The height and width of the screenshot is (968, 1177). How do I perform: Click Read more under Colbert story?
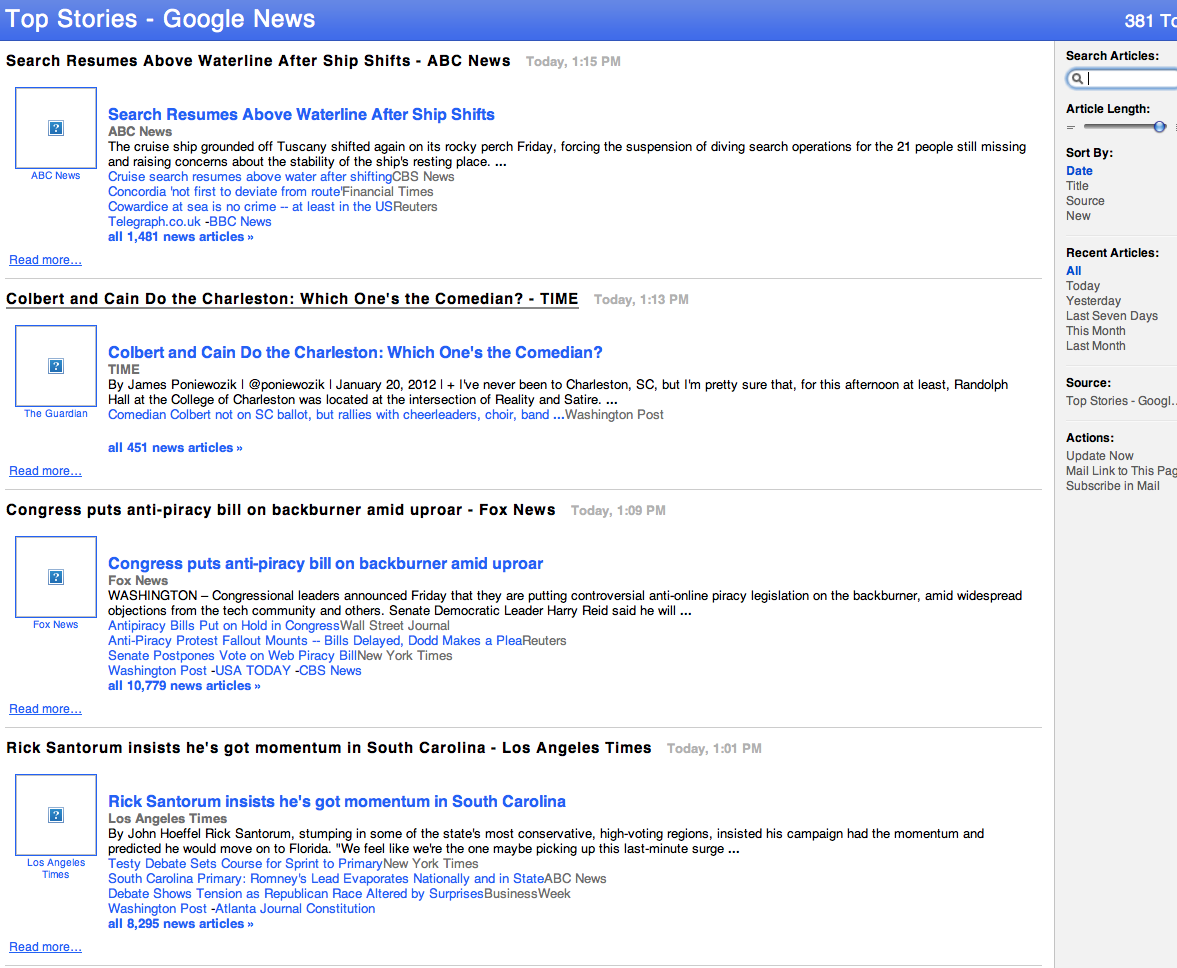pyautogui.click(x=45, y=471)
